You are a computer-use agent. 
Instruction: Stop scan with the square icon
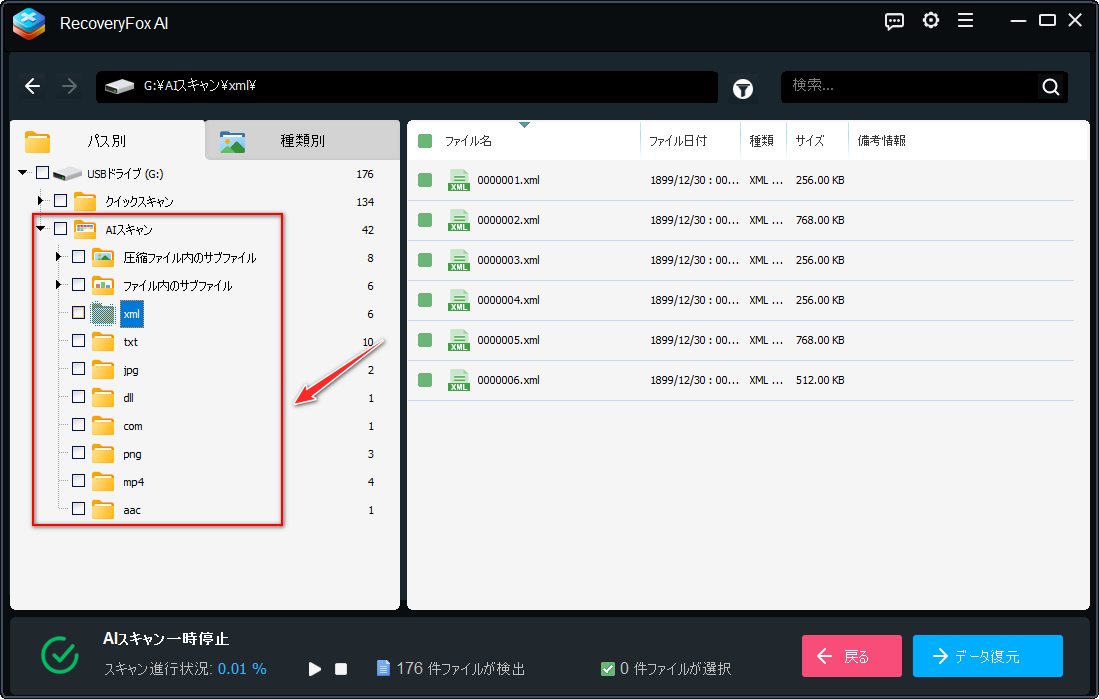coord(341,668)
